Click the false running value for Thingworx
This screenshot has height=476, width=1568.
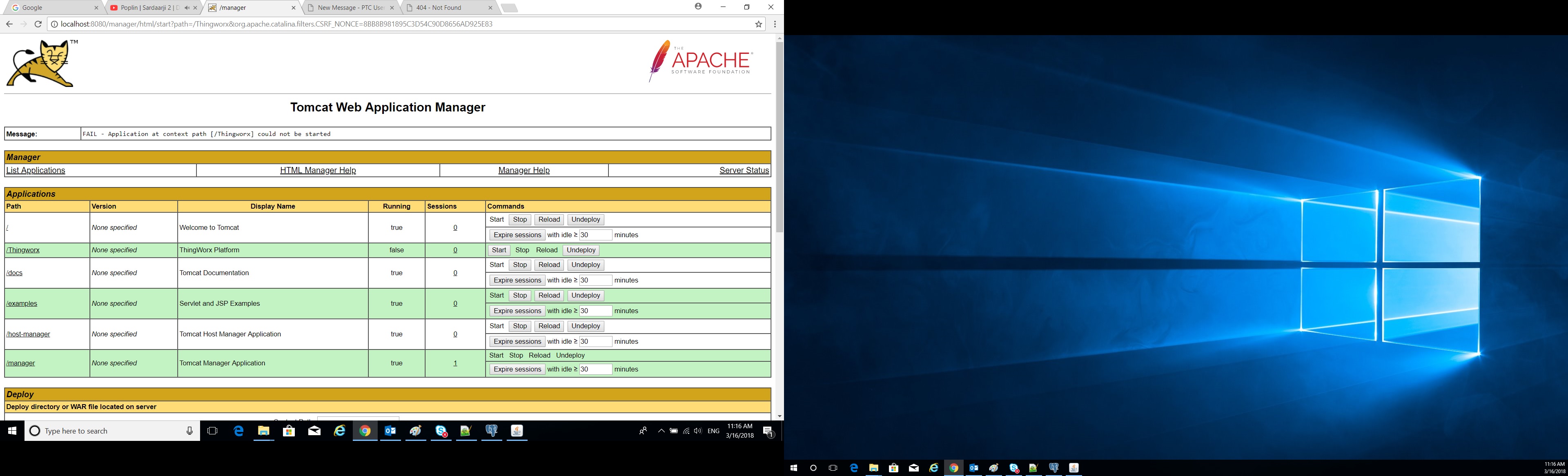396,250
